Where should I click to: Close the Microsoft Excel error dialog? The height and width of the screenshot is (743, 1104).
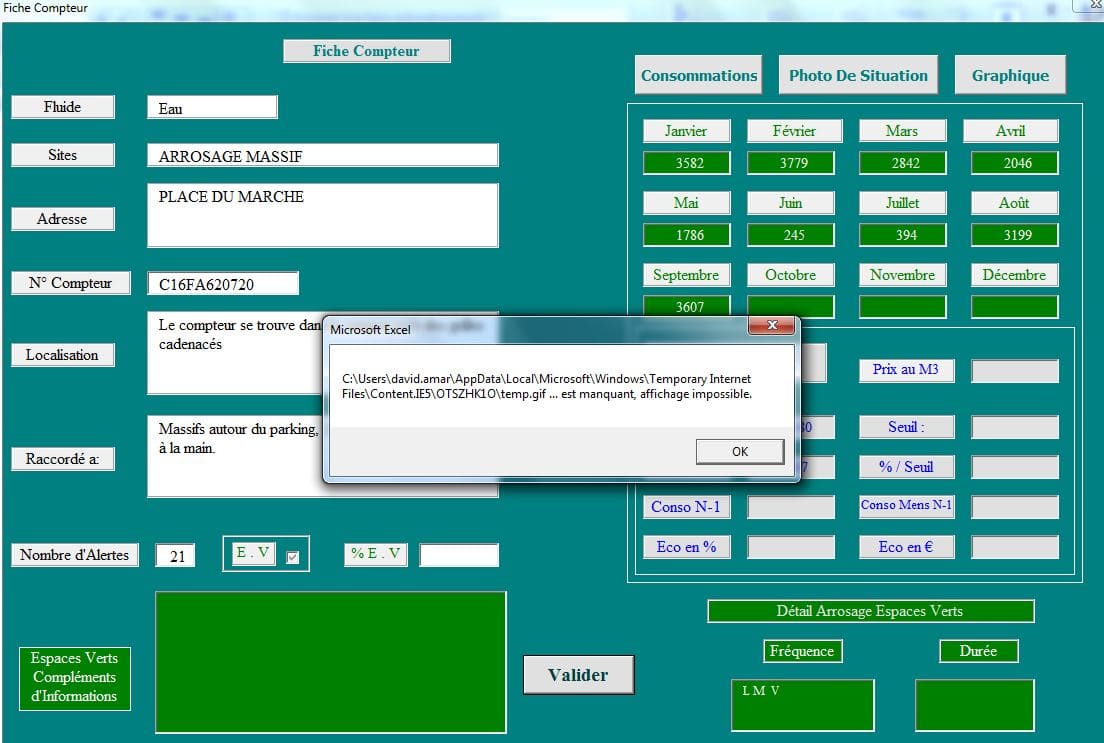[772, 325]
